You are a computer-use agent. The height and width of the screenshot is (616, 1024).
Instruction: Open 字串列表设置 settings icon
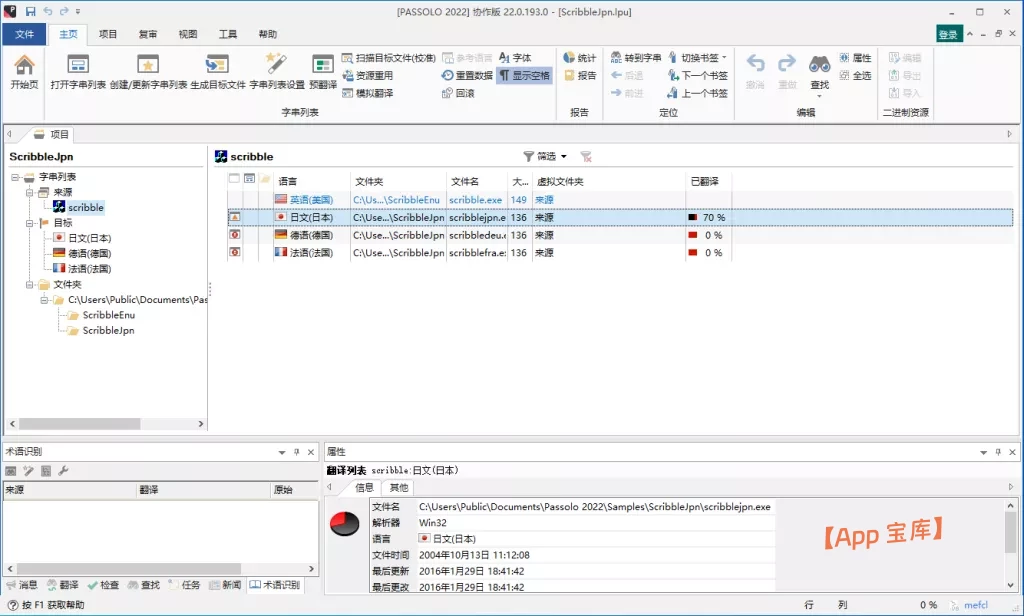276,67
